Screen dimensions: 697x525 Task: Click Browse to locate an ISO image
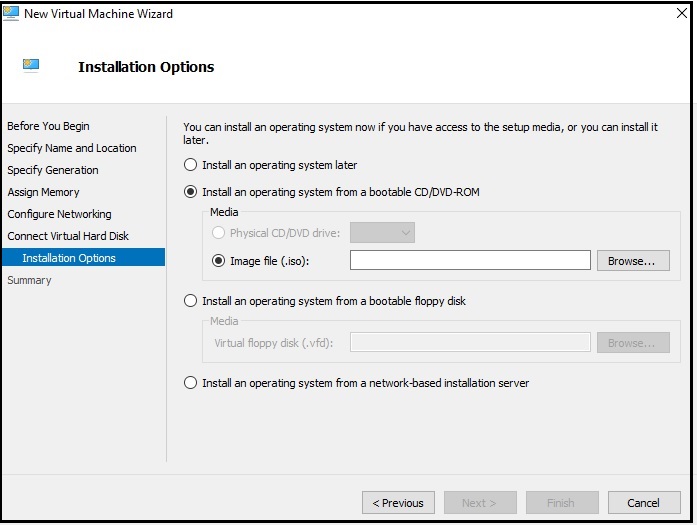[632, 260]
